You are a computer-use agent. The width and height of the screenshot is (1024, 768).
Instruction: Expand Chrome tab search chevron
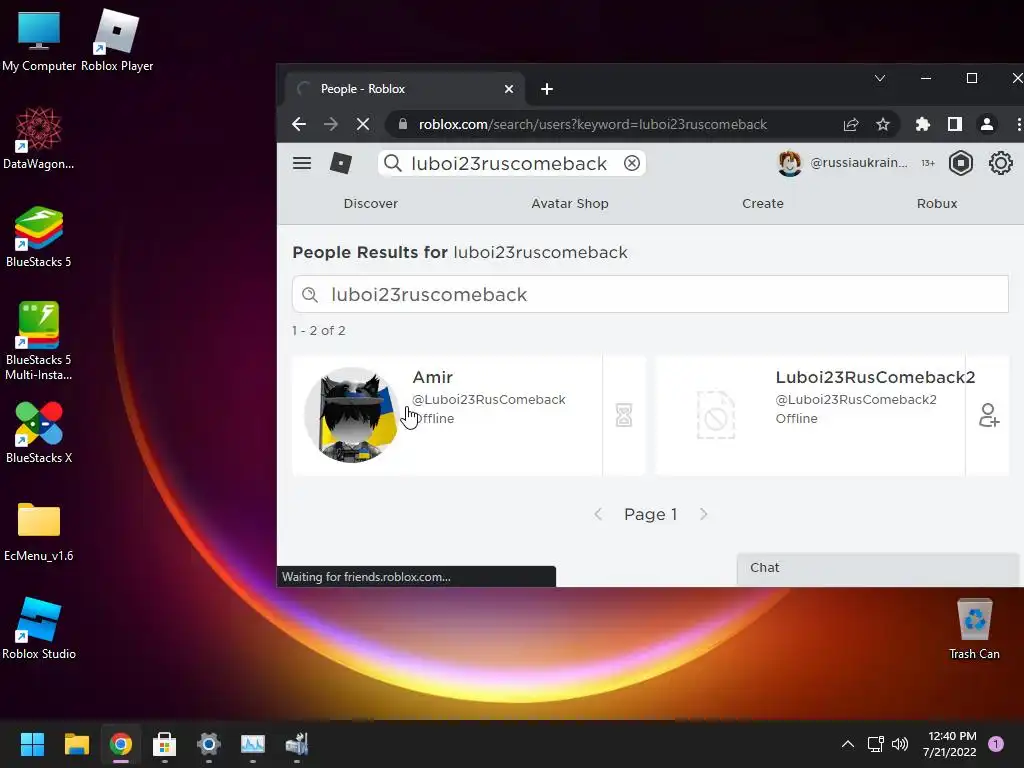(x=880, y=78)
